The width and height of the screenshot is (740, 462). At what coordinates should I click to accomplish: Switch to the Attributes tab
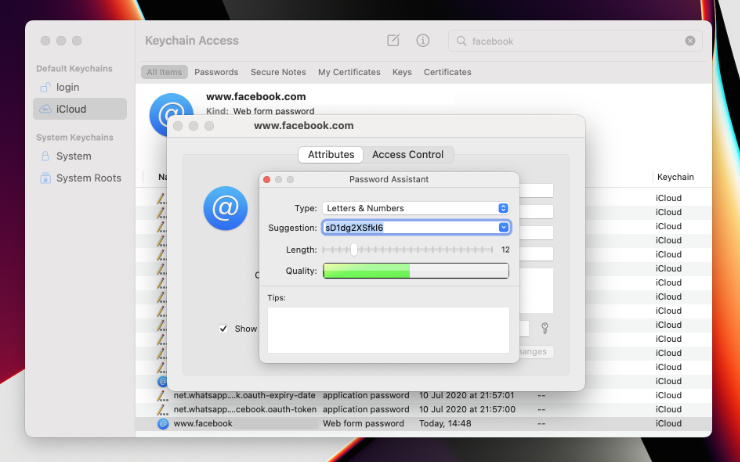[x=331, y=154]
